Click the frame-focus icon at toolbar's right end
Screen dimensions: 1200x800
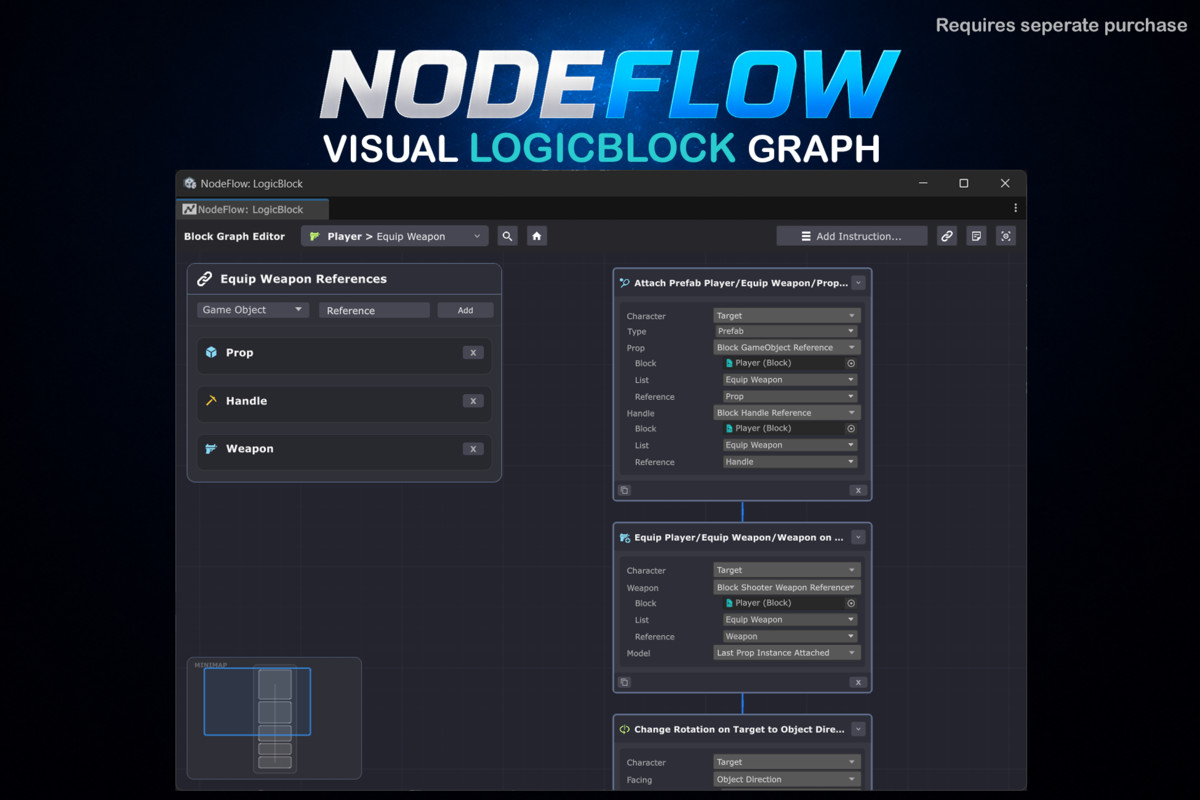pyautogui.click(x=1006, y=236)
